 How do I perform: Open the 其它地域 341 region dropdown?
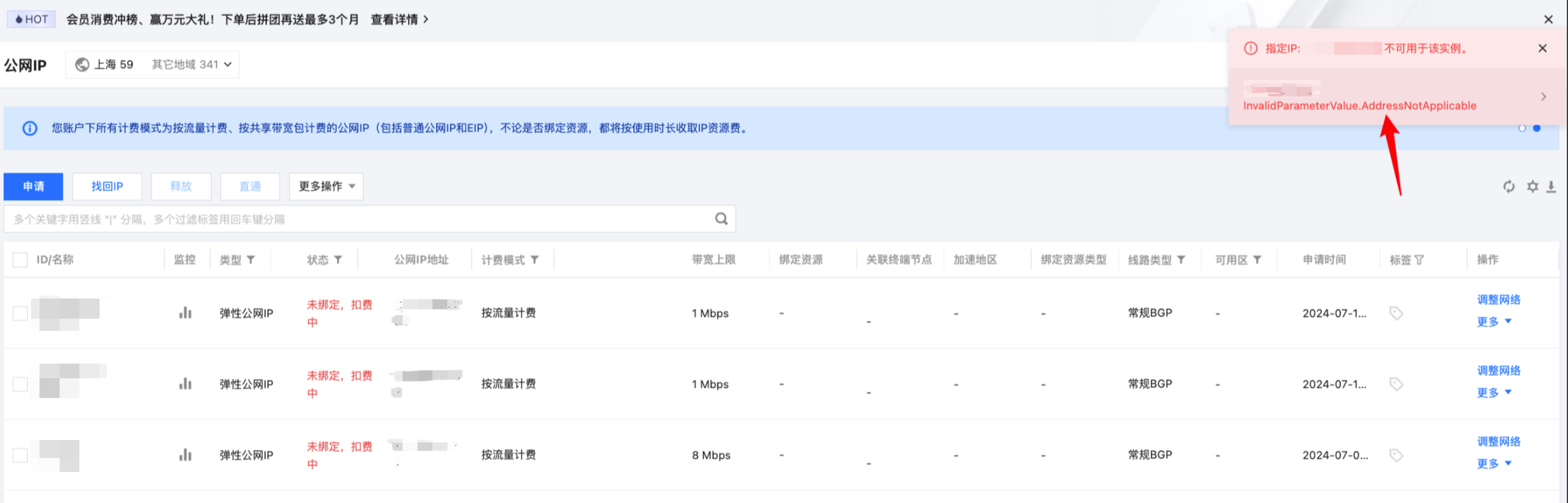point(191,65)
